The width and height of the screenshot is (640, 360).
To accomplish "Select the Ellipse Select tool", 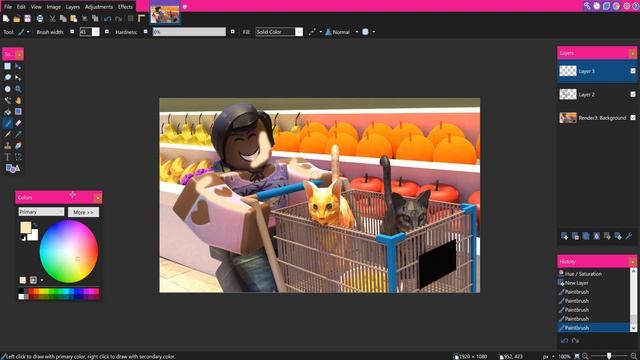I will [7, 89].
